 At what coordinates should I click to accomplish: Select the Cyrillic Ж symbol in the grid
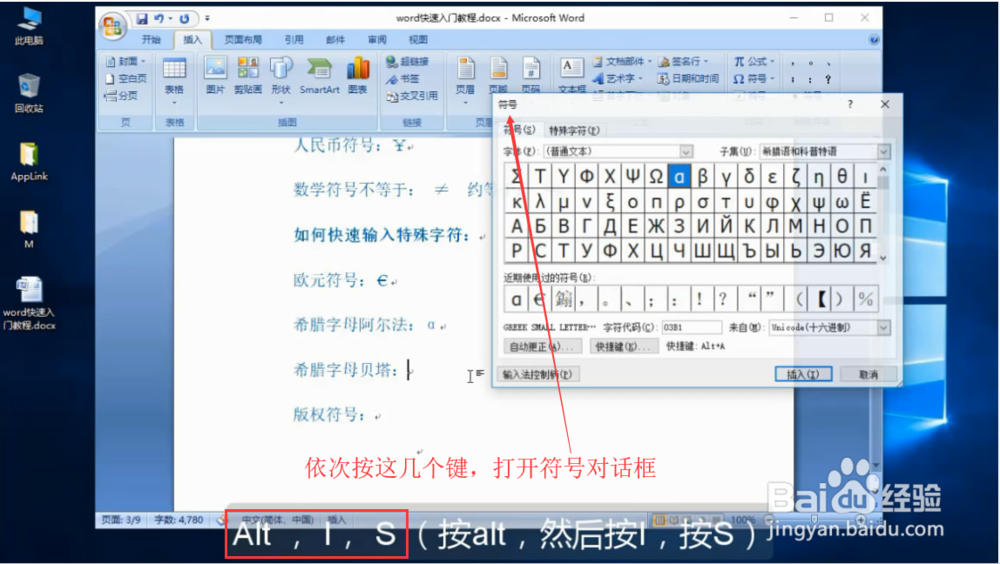[656, 226]
